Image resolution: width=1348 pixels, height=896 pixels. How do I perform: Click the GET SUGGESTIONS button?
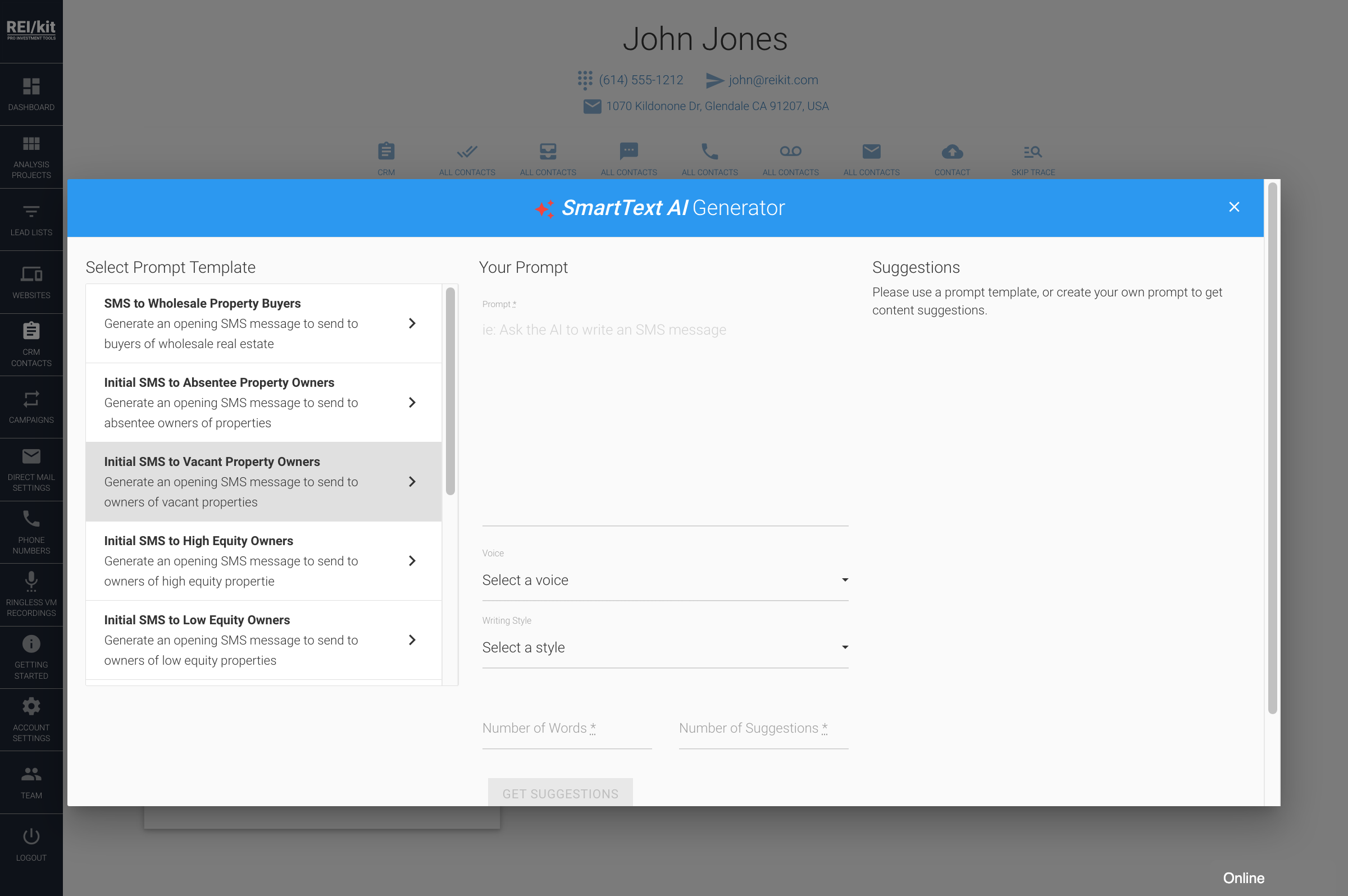tap(559, 793)
